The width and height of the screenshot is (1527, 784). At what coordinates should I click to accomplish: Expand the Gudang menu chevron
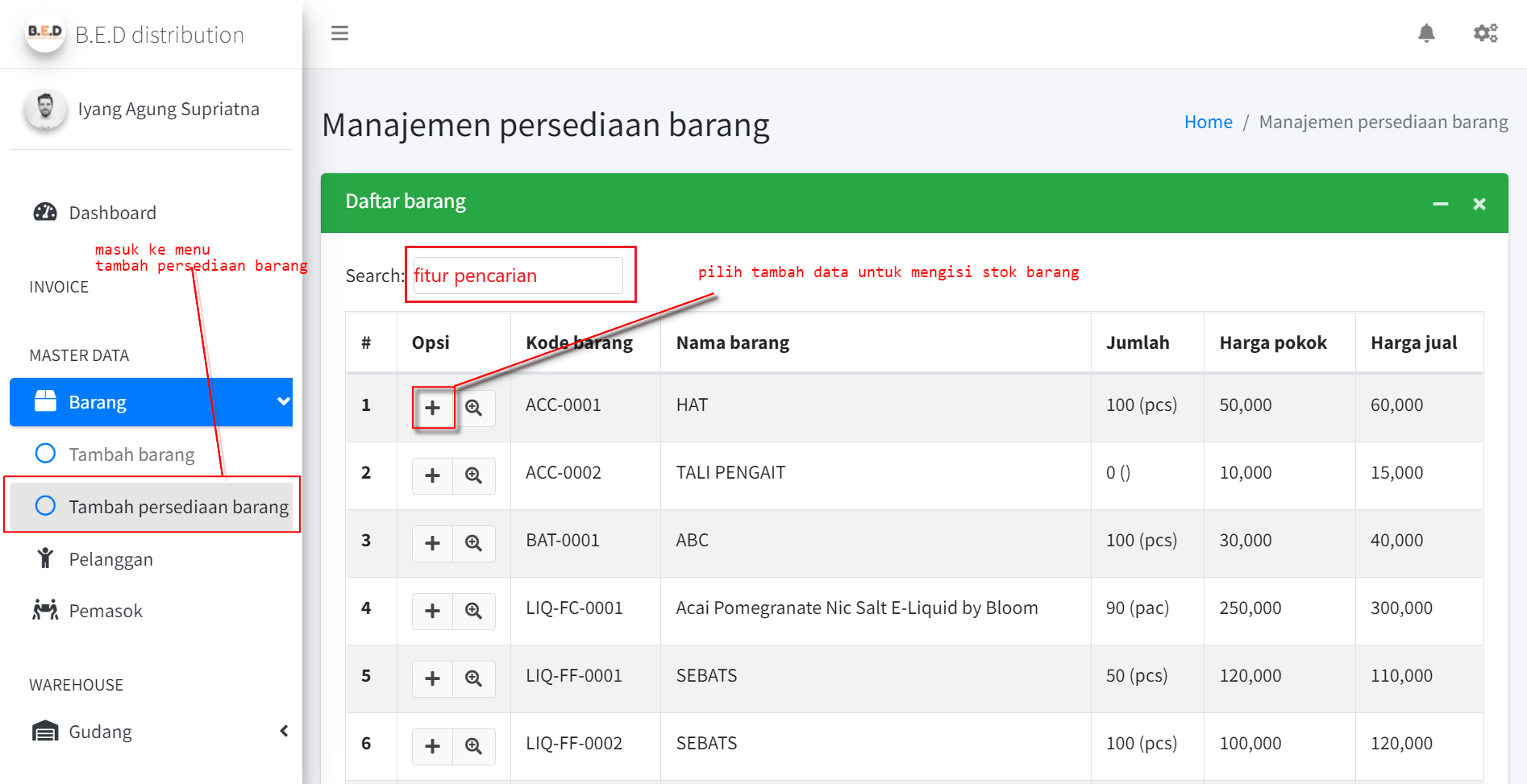coord(284,731)
